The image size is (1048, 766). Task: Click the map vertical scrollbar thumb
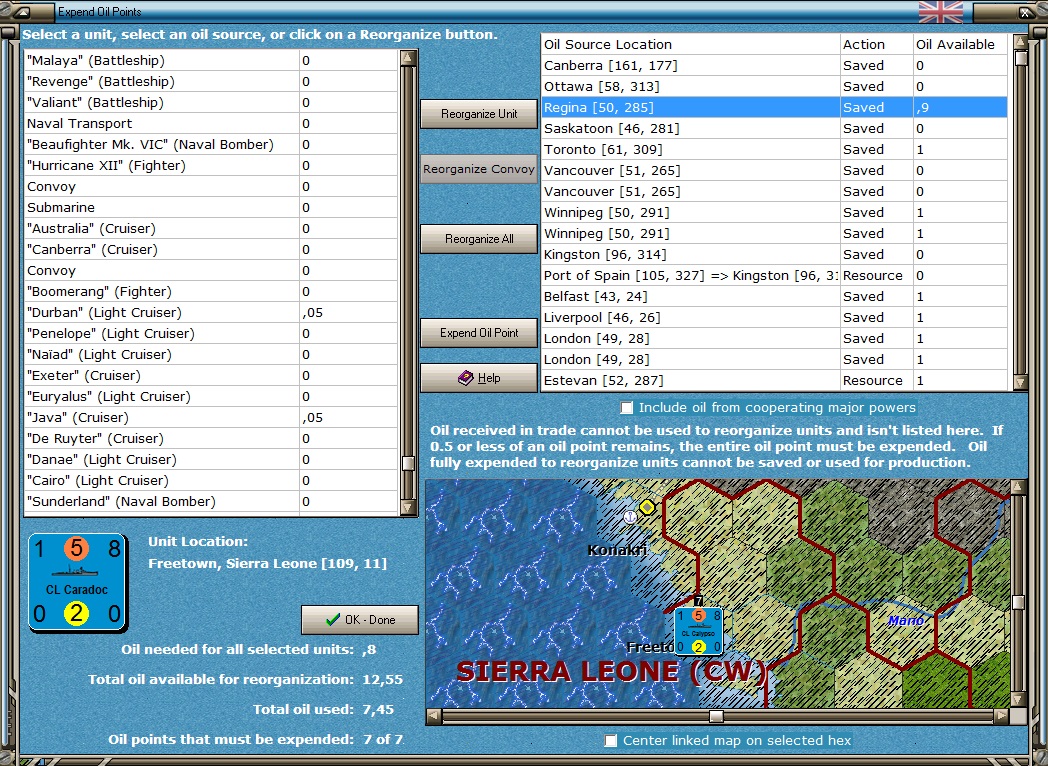[1018, 602]
